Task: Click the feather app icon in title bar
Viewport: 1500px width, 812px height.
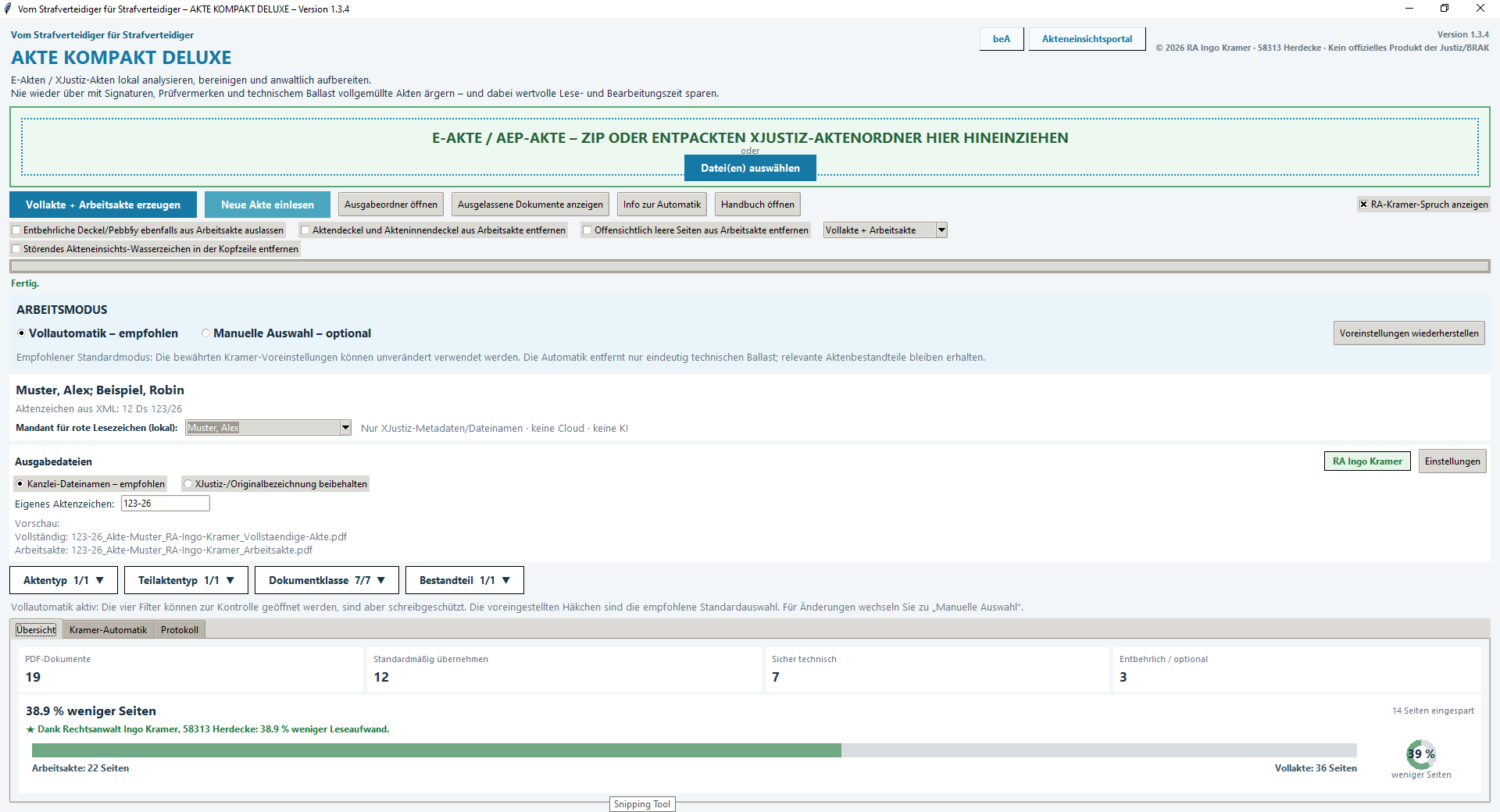Action: tap(8, 9)
